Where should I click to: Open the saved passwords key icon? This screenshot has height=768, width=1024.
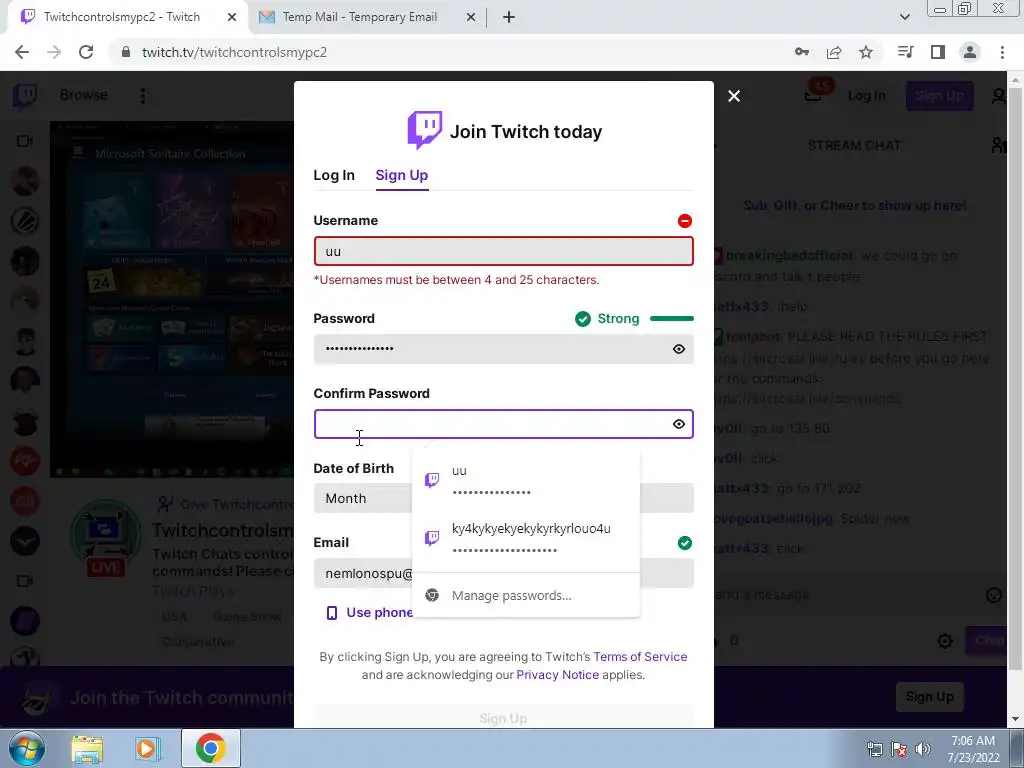pos(802,52)
